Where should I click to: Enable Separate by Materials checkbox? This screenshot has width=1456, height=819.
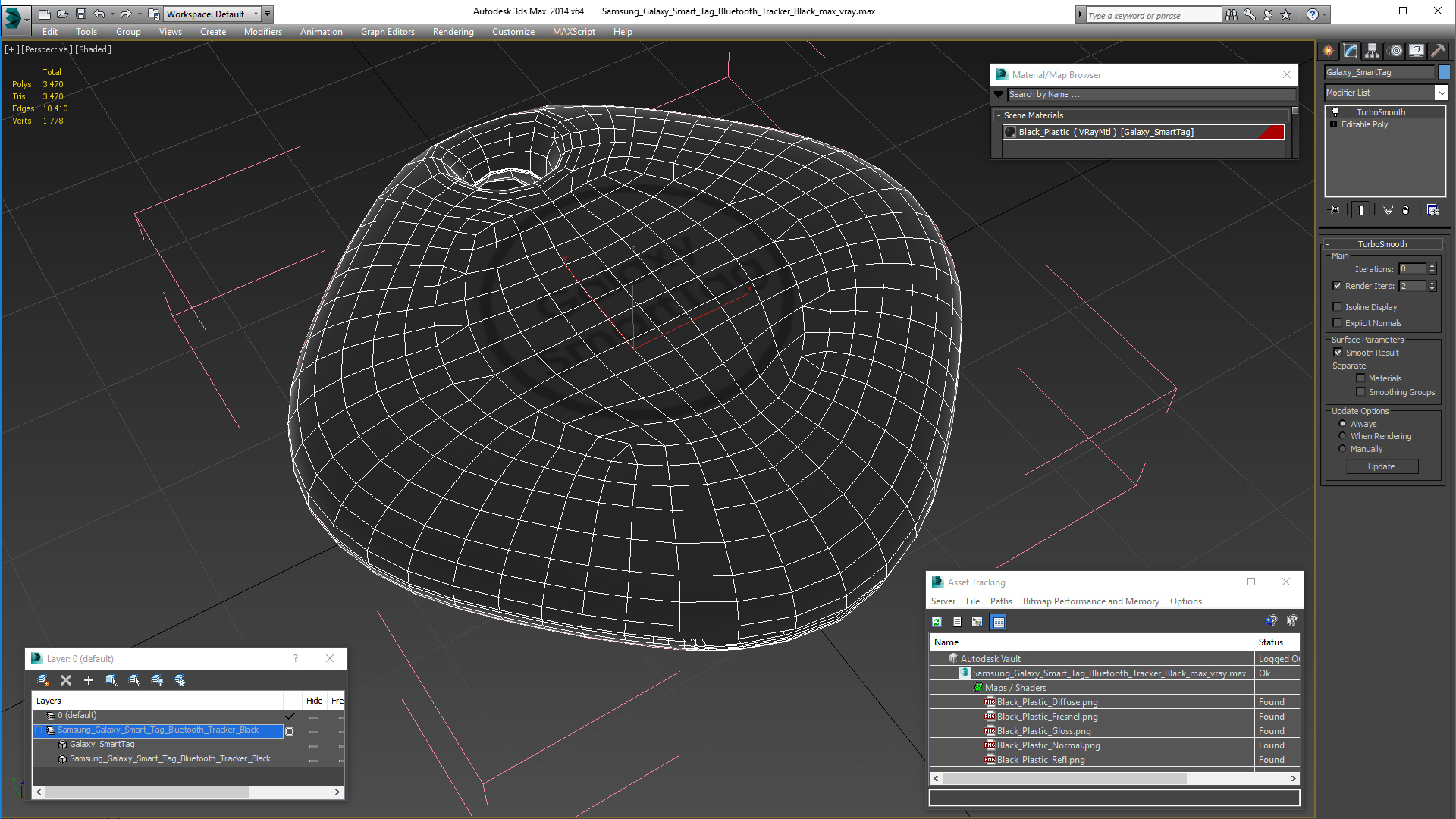(x=1361, y=378)
